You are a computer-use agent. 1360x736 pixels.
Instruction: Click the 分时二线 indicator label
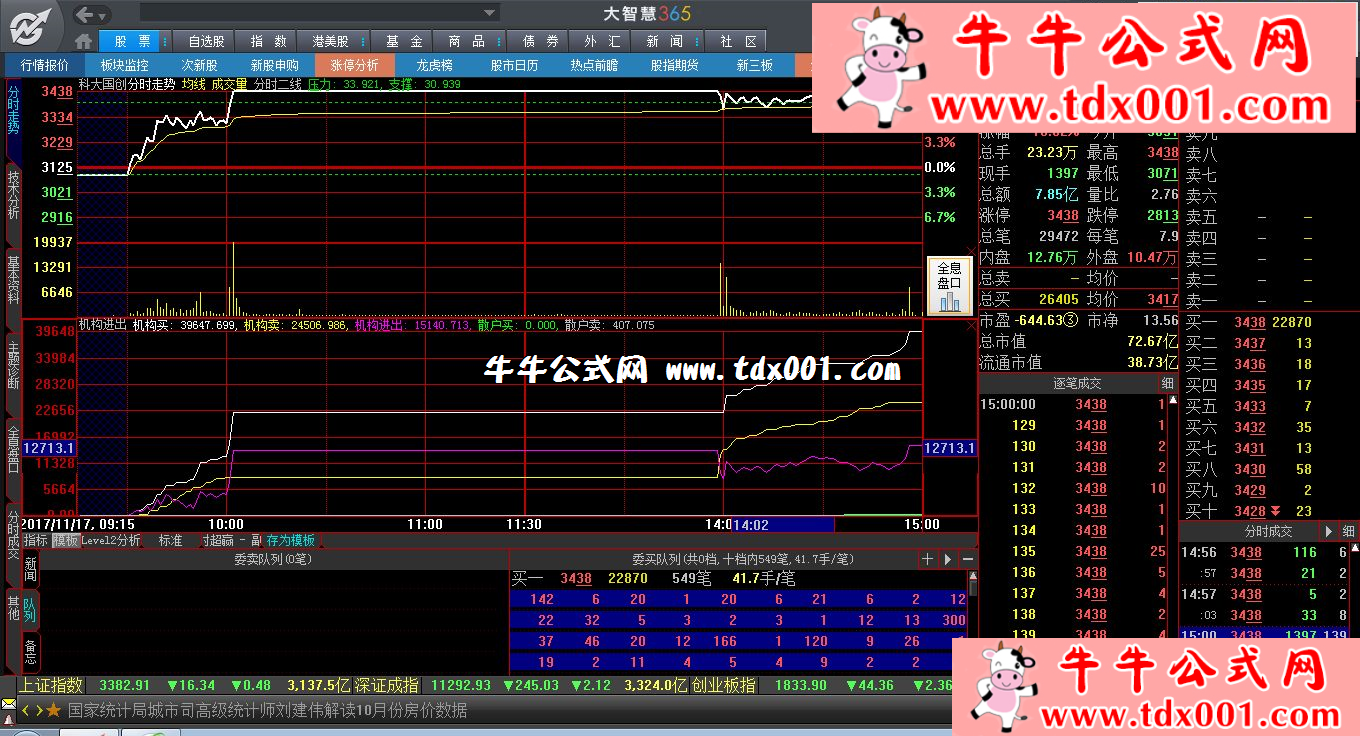coord(277,85)
